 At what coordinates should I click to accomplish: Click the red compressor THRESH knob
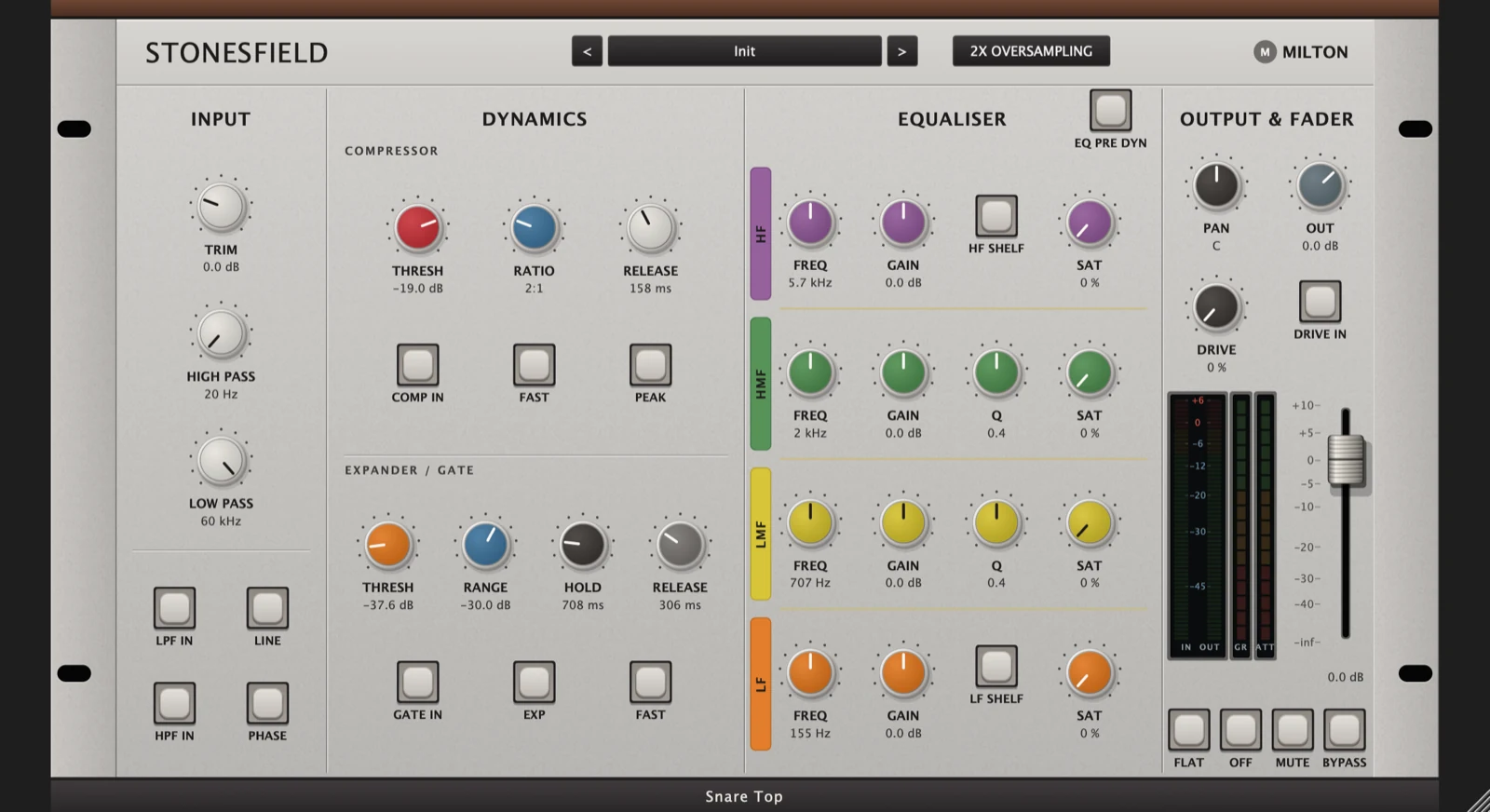417,228
